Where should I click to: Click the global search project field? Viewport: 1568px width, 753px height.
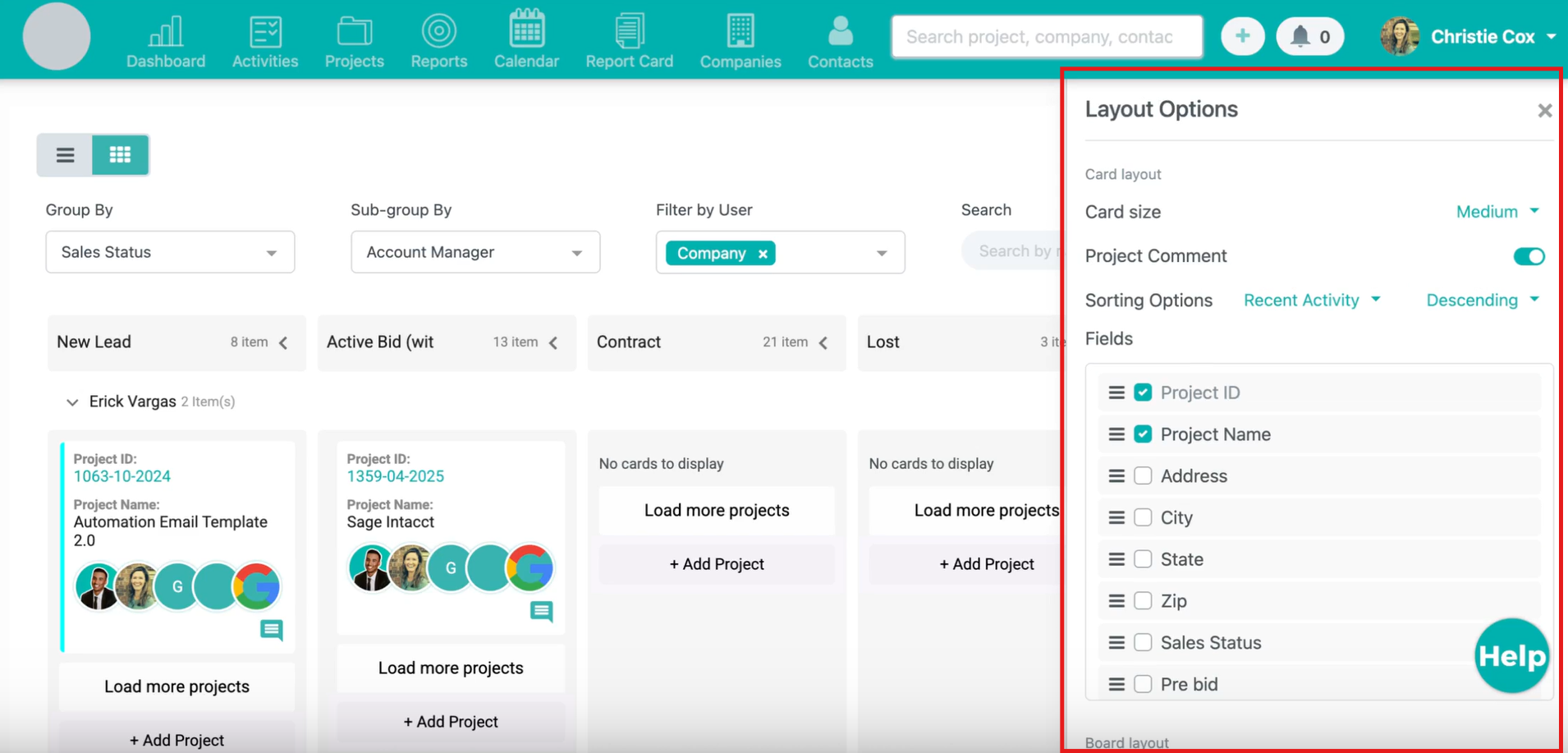point(1047,36)
